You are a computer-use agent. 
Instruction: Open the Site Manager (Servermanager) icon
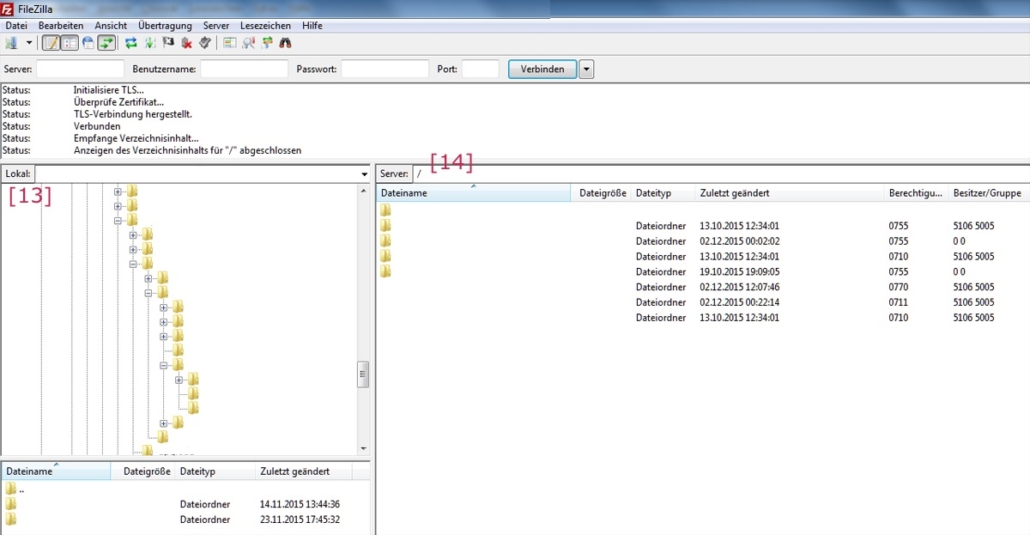coord(12,43)
